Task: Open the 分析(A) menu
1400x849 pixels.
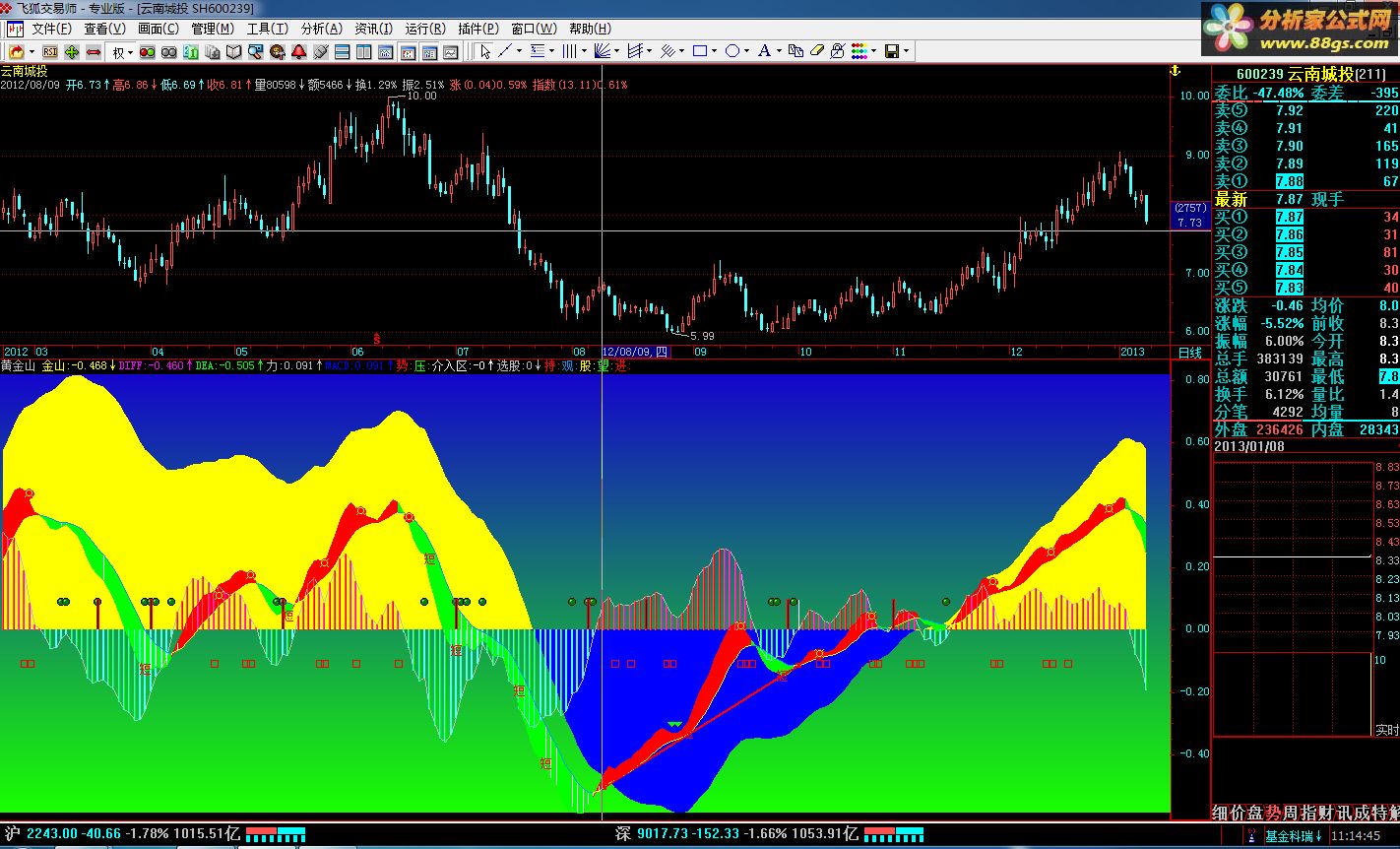Action: coord(321,29)
